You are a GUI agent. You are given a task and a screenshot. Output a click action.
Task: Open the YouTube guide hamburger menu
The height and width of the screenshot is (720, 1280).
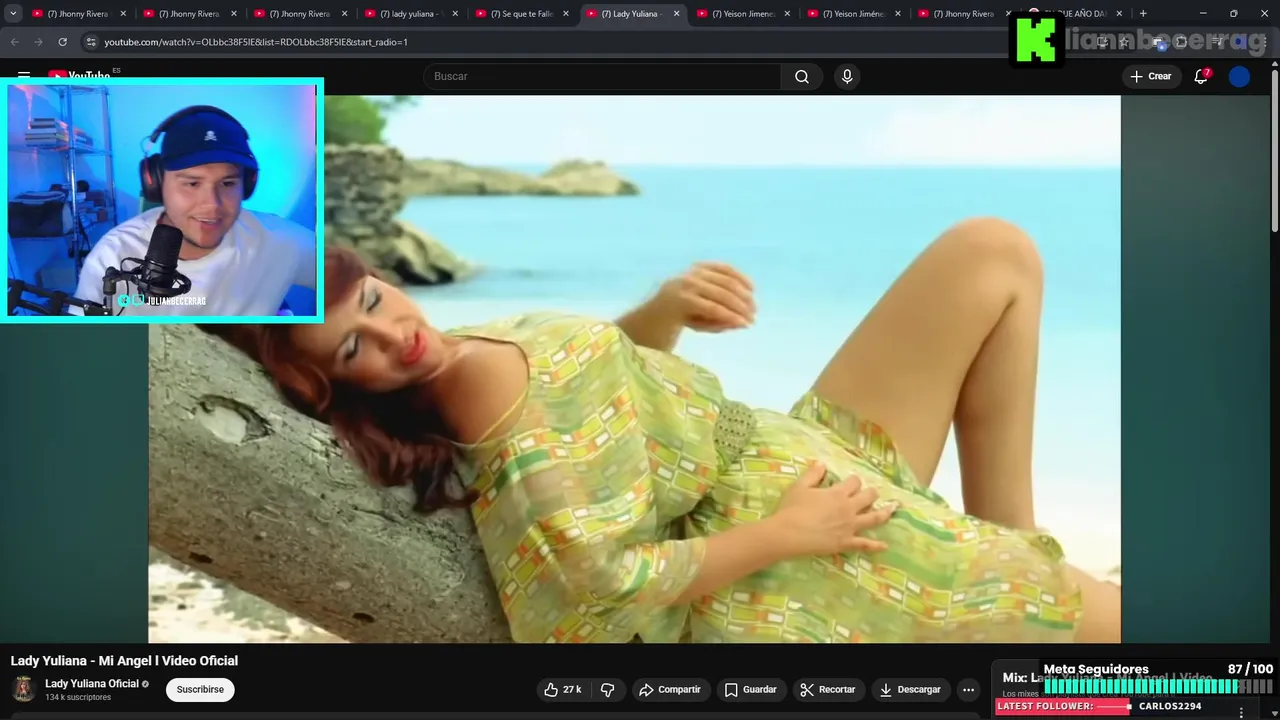coord(24,76)
